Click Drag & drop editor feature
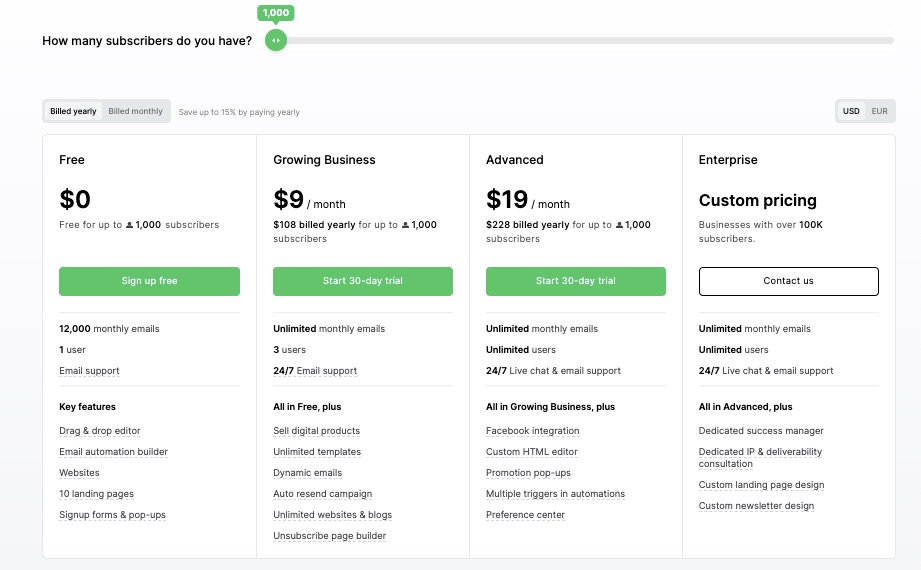The image size is (921, 570). [x=100, y=431]
